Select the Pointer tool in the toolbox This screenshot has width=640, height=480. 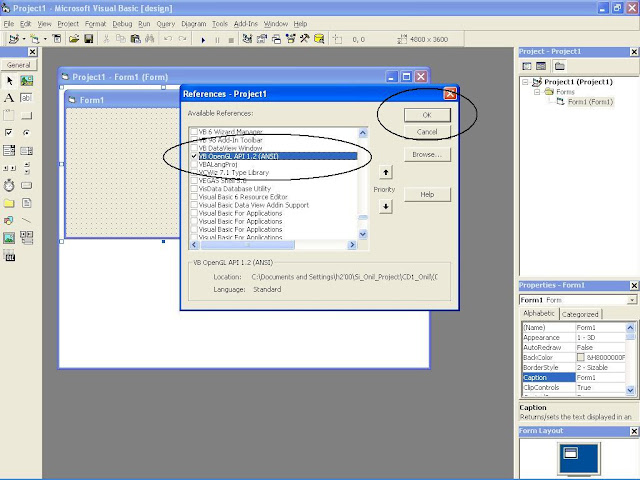9,81
